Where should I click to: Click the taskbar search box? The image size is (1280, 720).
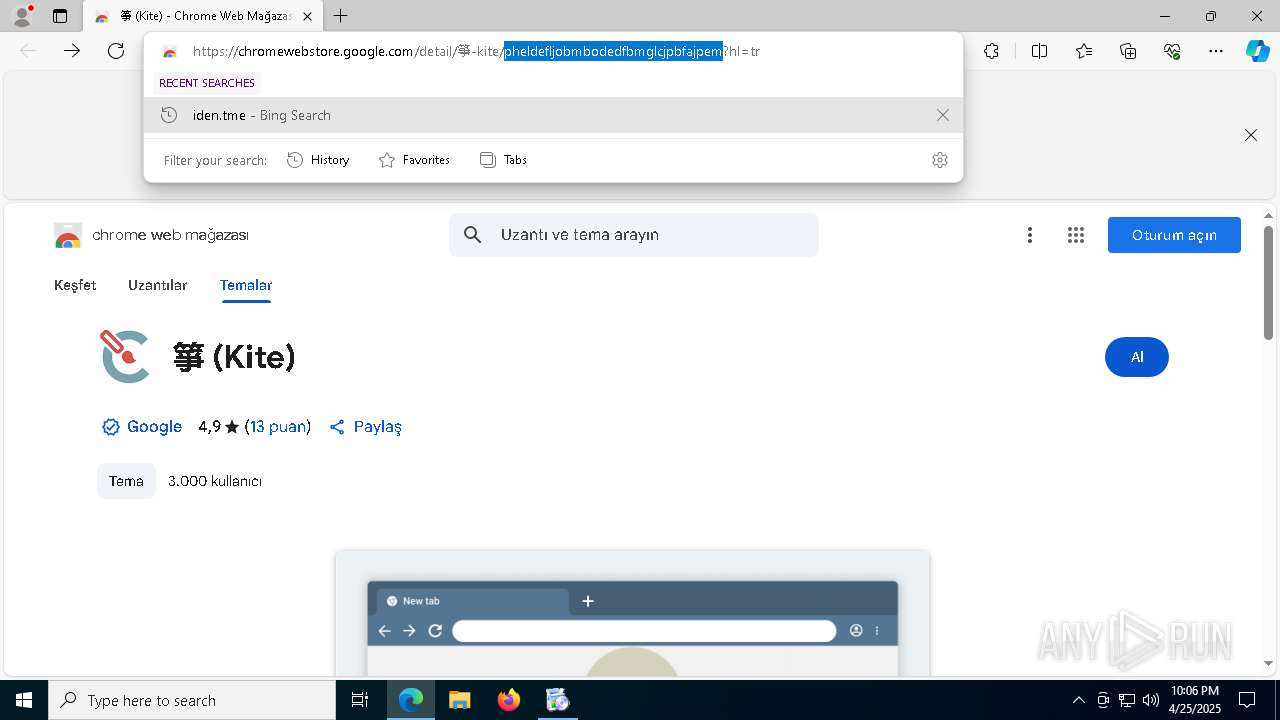coord(192,700)
